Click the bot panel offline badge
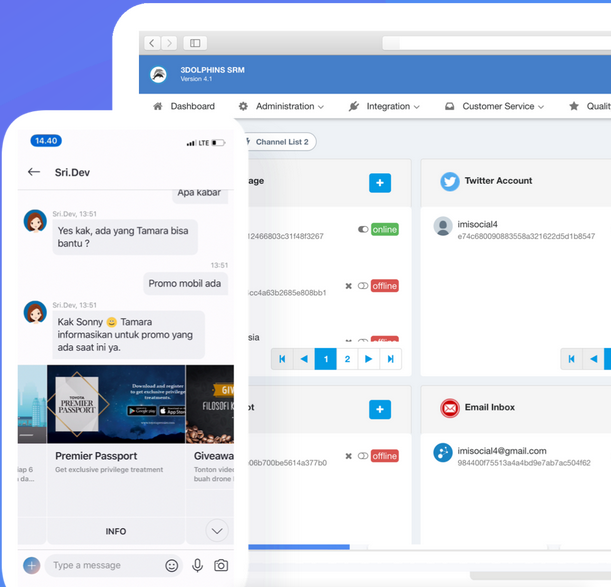 click(385, 456)
